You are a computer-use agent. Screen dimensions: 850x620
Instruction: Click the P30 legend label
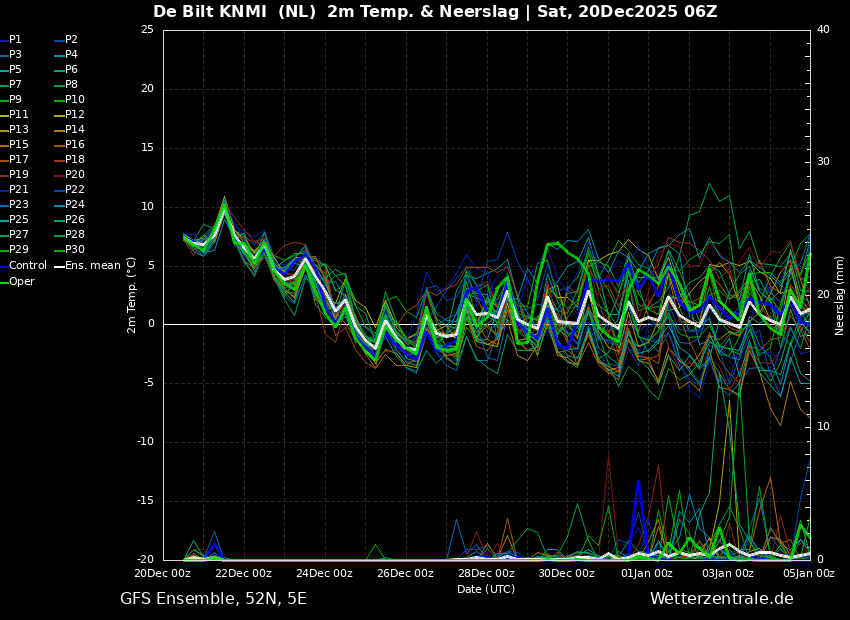(74, 250)
